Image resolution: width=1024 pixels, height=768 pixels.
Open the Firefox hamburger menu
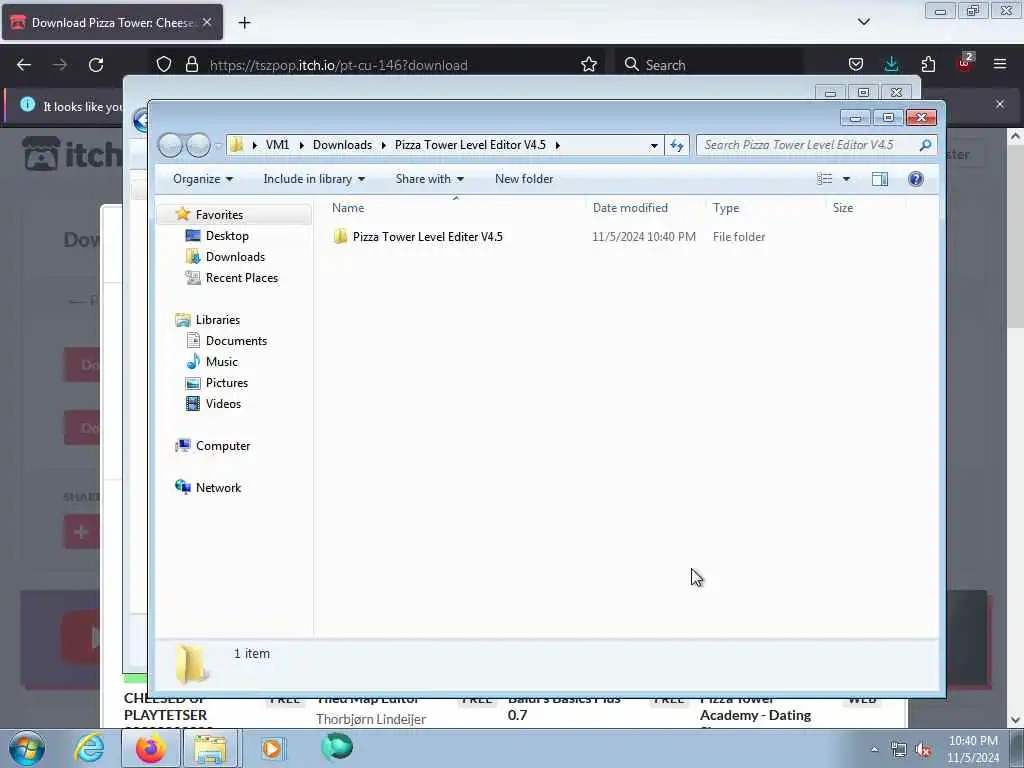pyautogui.click(x=1000, y=65)
